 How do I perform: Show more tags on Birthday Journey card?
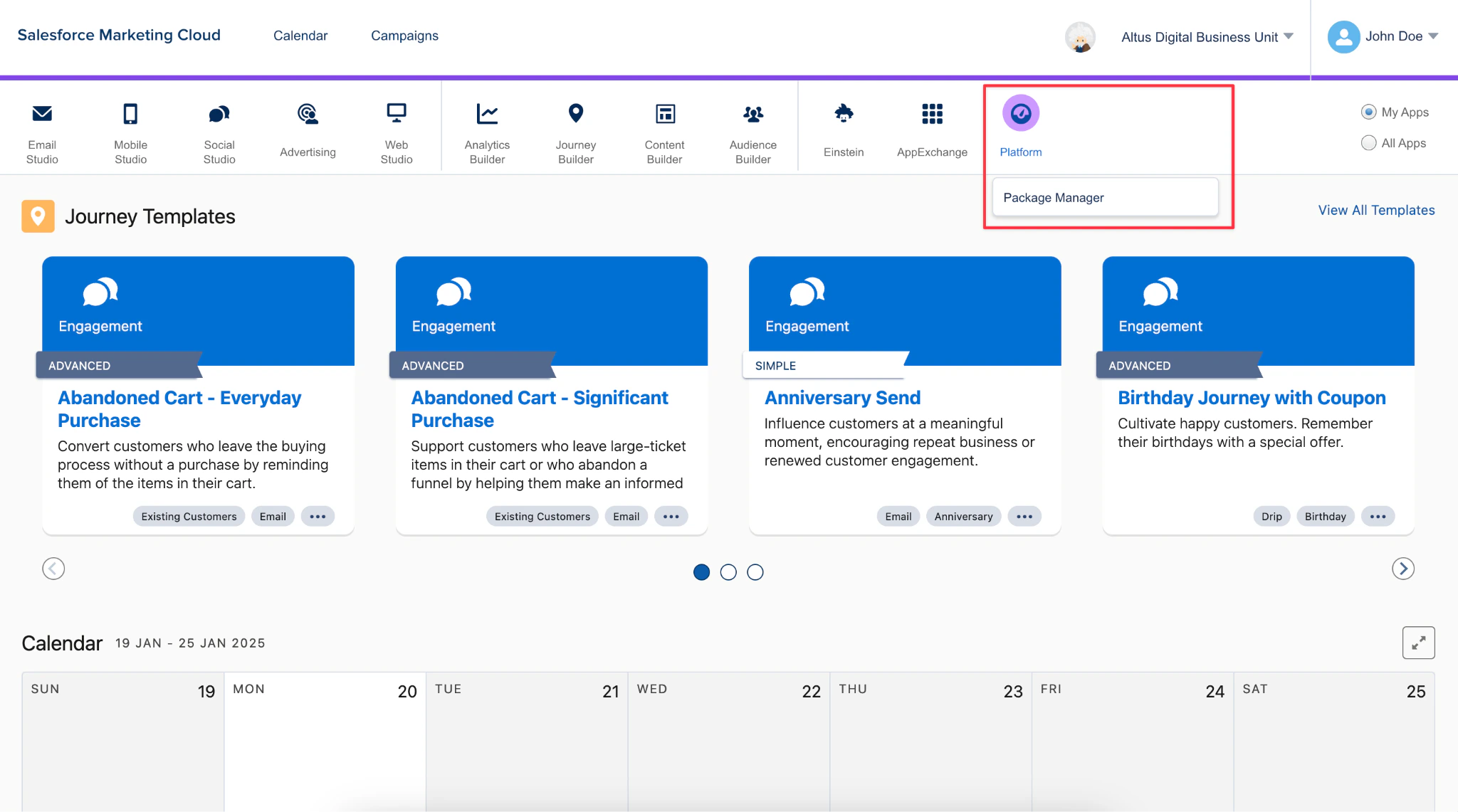(1378, 517)
